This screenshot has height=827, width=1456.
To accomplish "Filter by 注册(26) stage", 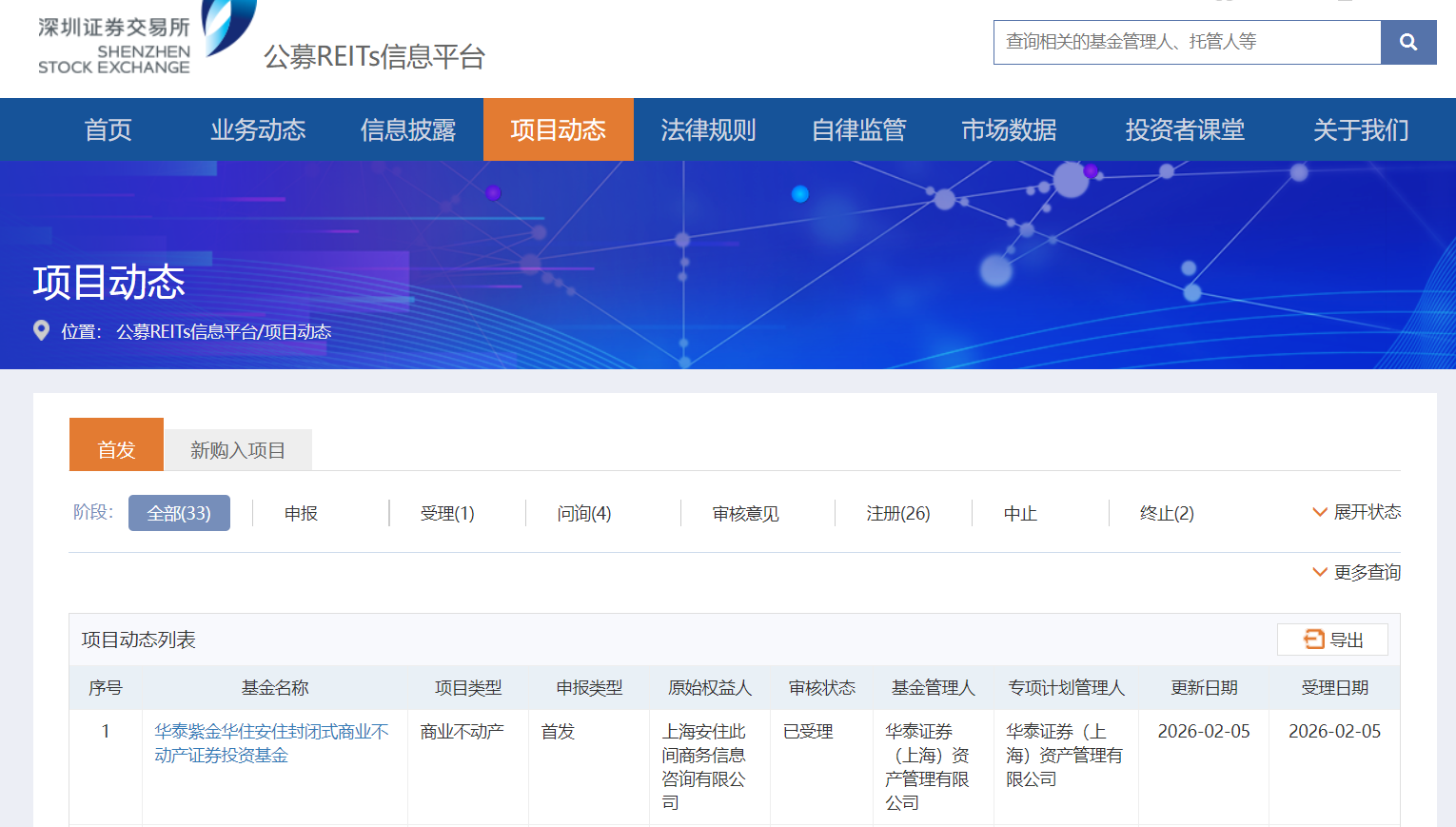I will tap(897, 513).
